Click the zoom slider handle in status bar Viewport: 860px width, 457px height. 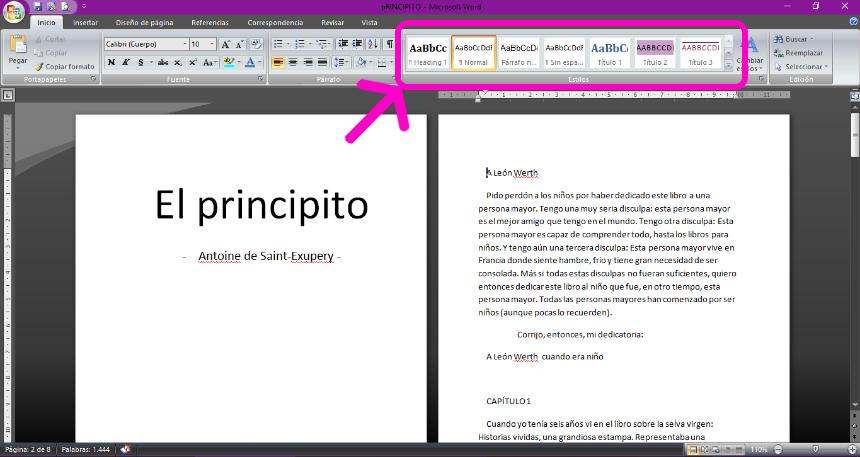[x=816, y=450]
